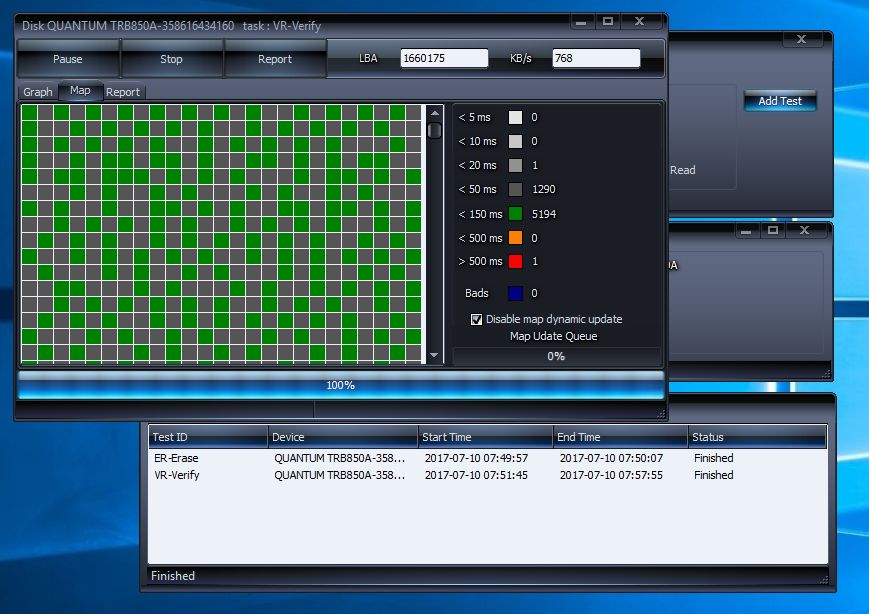Switch to the Graph tab
The height and width of the screenshot is (614, 869).
[38, 92]
